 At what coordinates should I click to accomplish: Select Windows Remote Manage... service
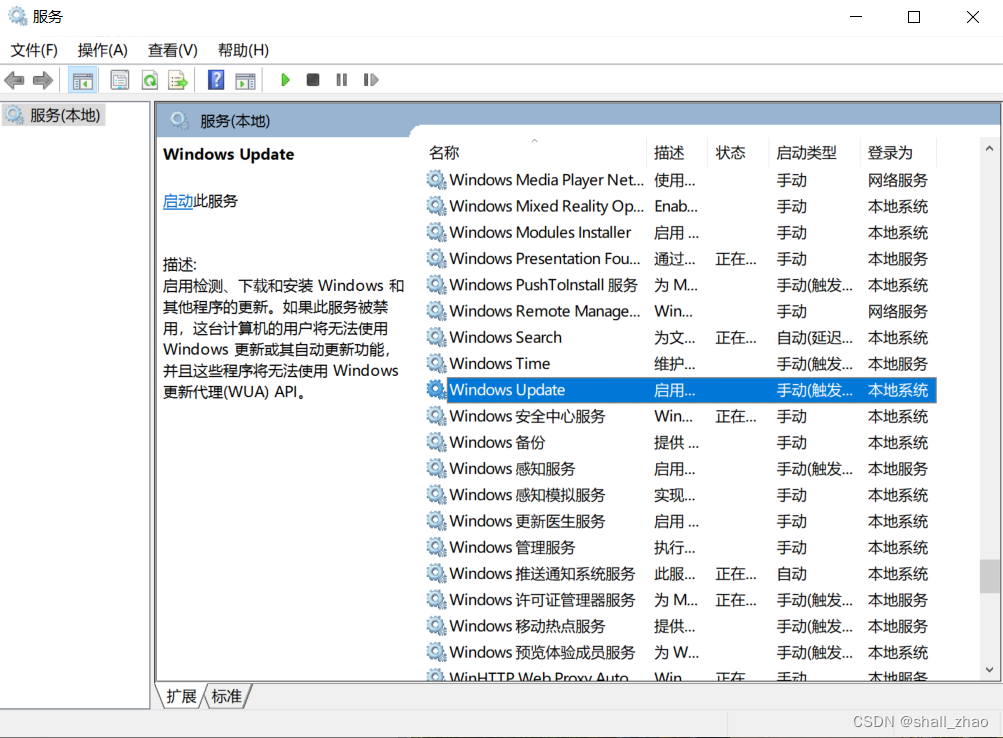[681, 311]
